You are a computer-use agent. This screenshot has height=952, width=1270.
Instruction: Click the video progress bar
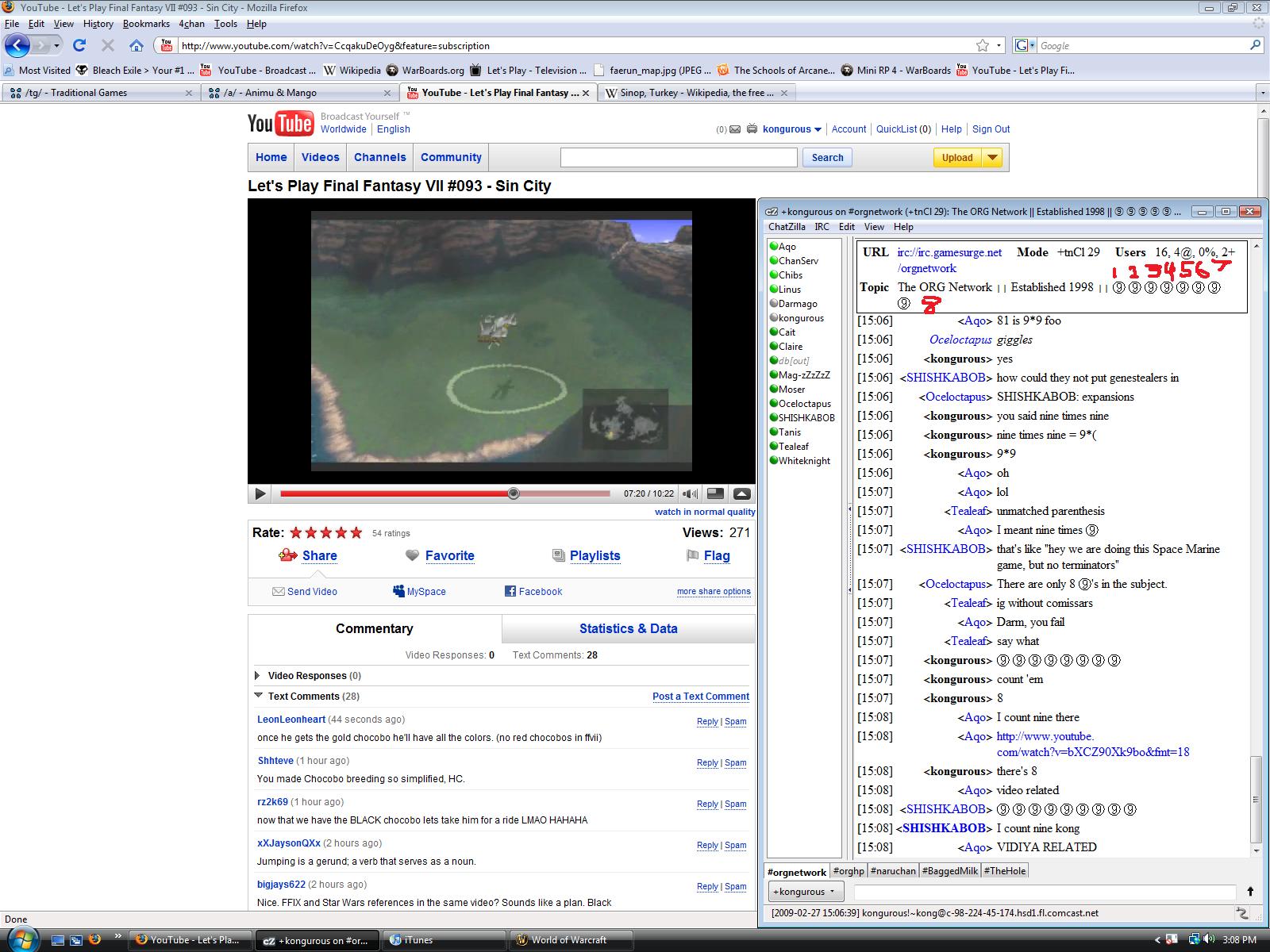[444, 493]
